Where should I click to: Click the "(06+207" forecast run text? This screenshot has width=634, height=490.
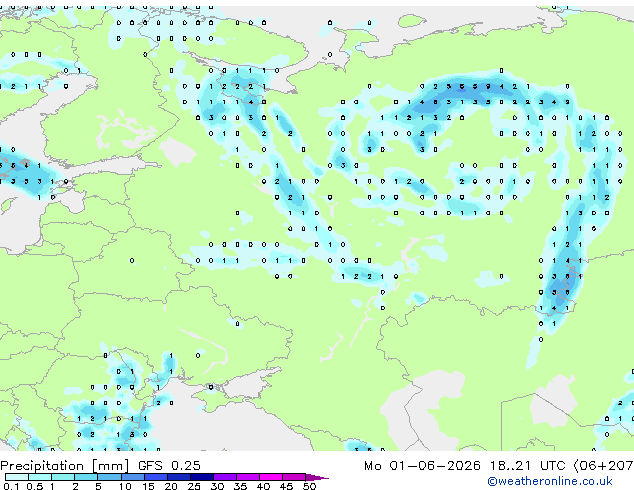tap(603, 466)
